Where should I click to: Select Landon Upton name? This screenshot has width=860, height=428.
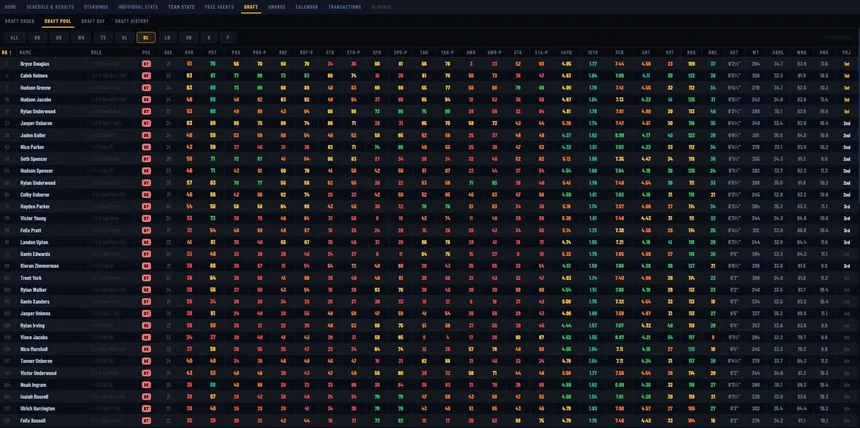click(33, 242)
